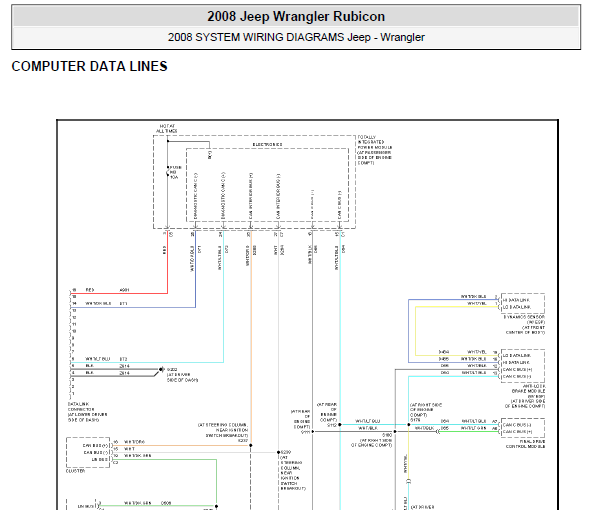Click the "FUSE M3 10A" label
Image resolution: width=606 pixels, height=510 pixels.
pos(175,172)
